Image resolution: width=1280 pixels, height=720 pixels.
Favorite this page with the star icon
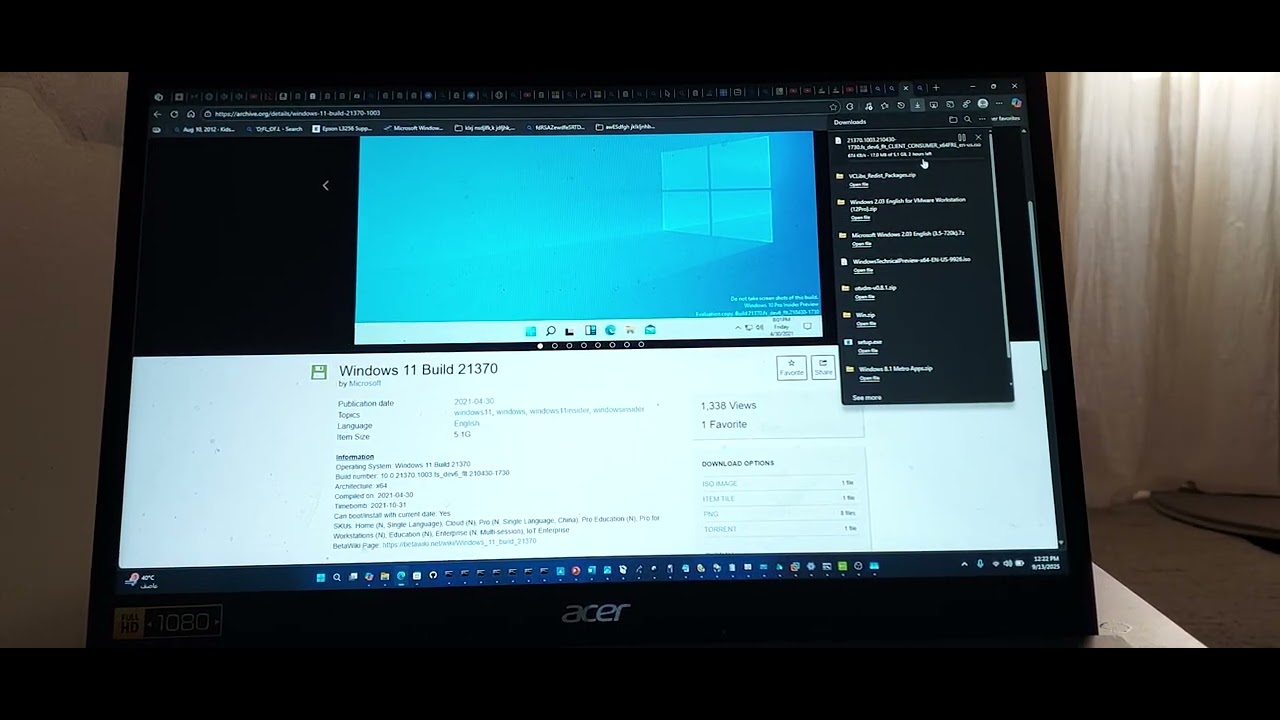point(834,106)
